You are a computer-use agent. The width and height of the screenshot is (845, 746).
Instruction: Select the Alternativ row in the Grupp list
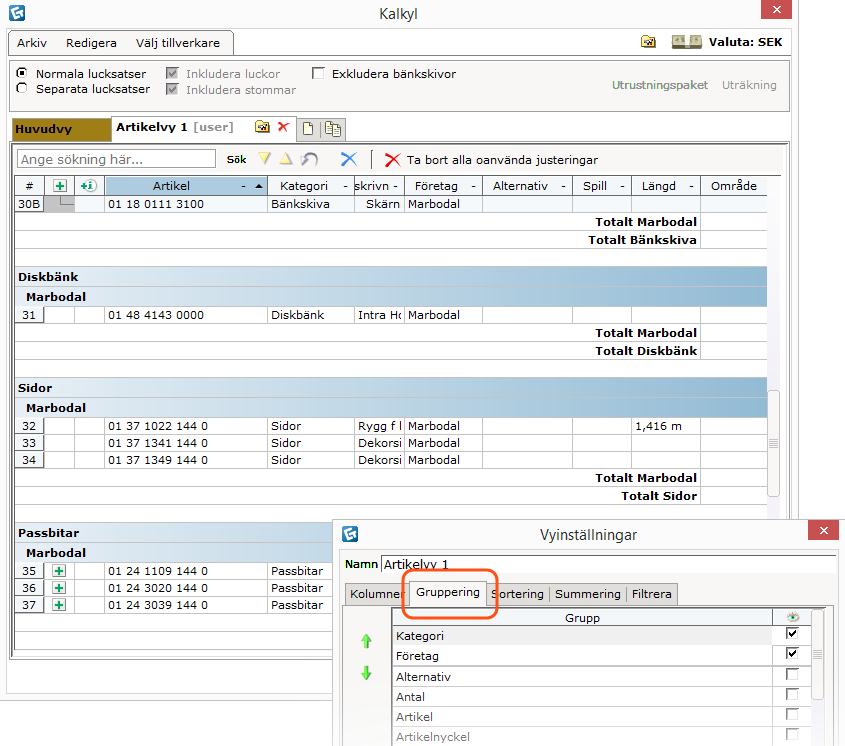point(583,676)
